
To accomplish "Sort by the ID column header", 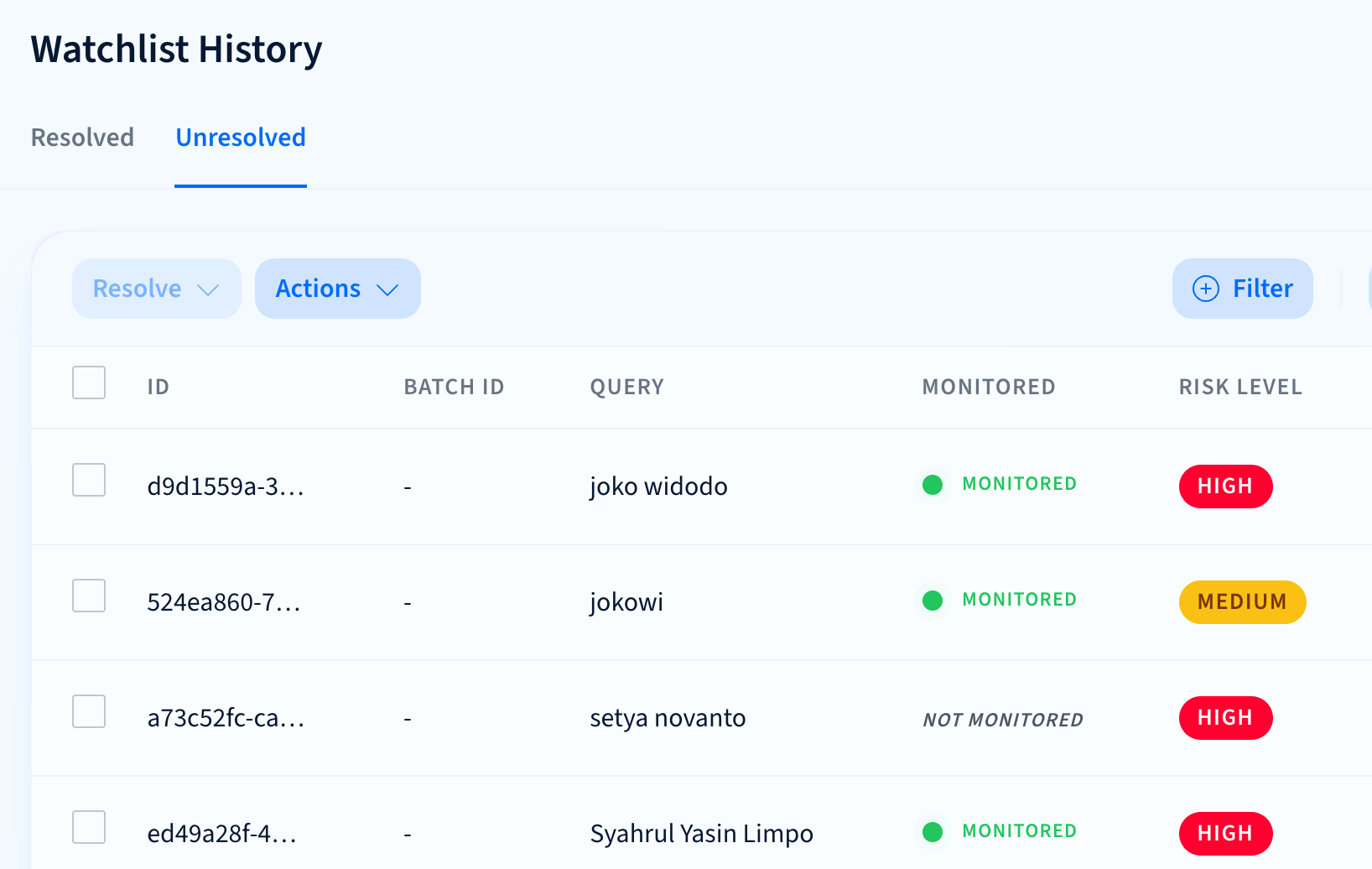I will [159, 387].
